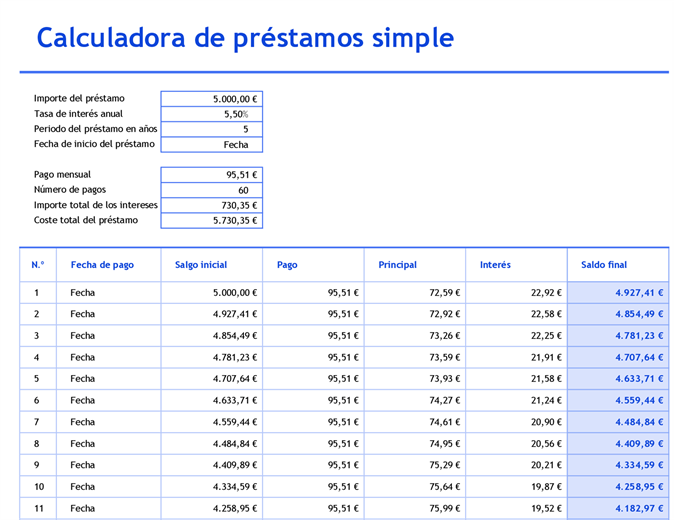Click the 'Calculadora de préstamos simple' title
This screenshot has height=520, width=675.
245,38
